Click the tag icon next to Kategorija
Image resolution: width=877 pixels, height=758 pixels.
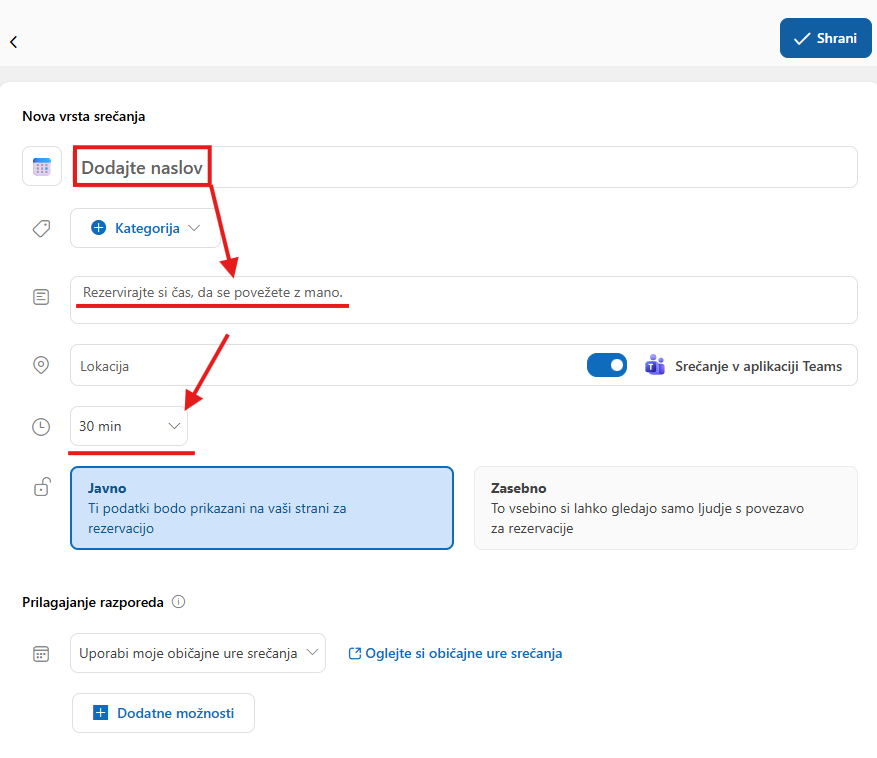[41, 228]
